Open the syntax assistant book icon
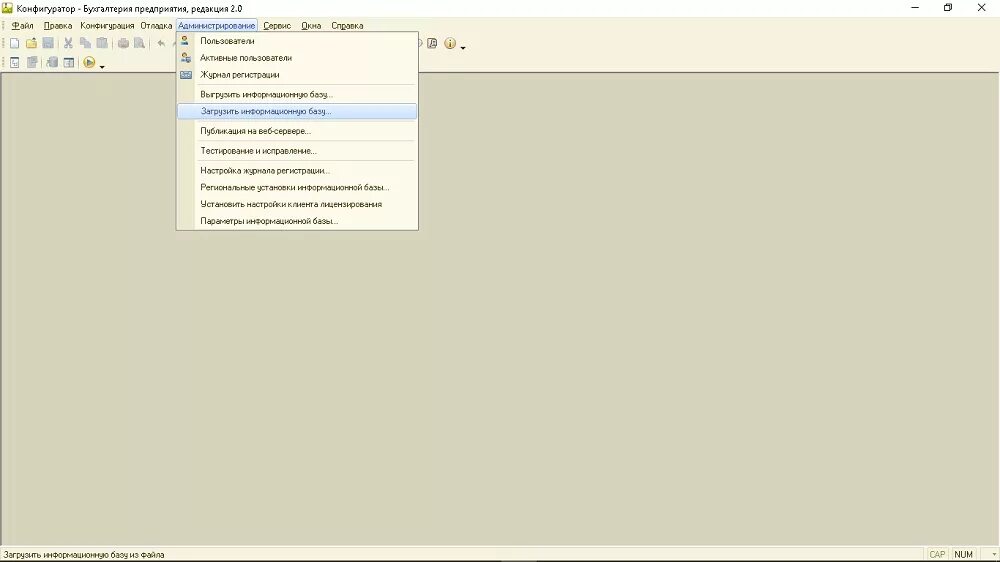 (432, 43)
